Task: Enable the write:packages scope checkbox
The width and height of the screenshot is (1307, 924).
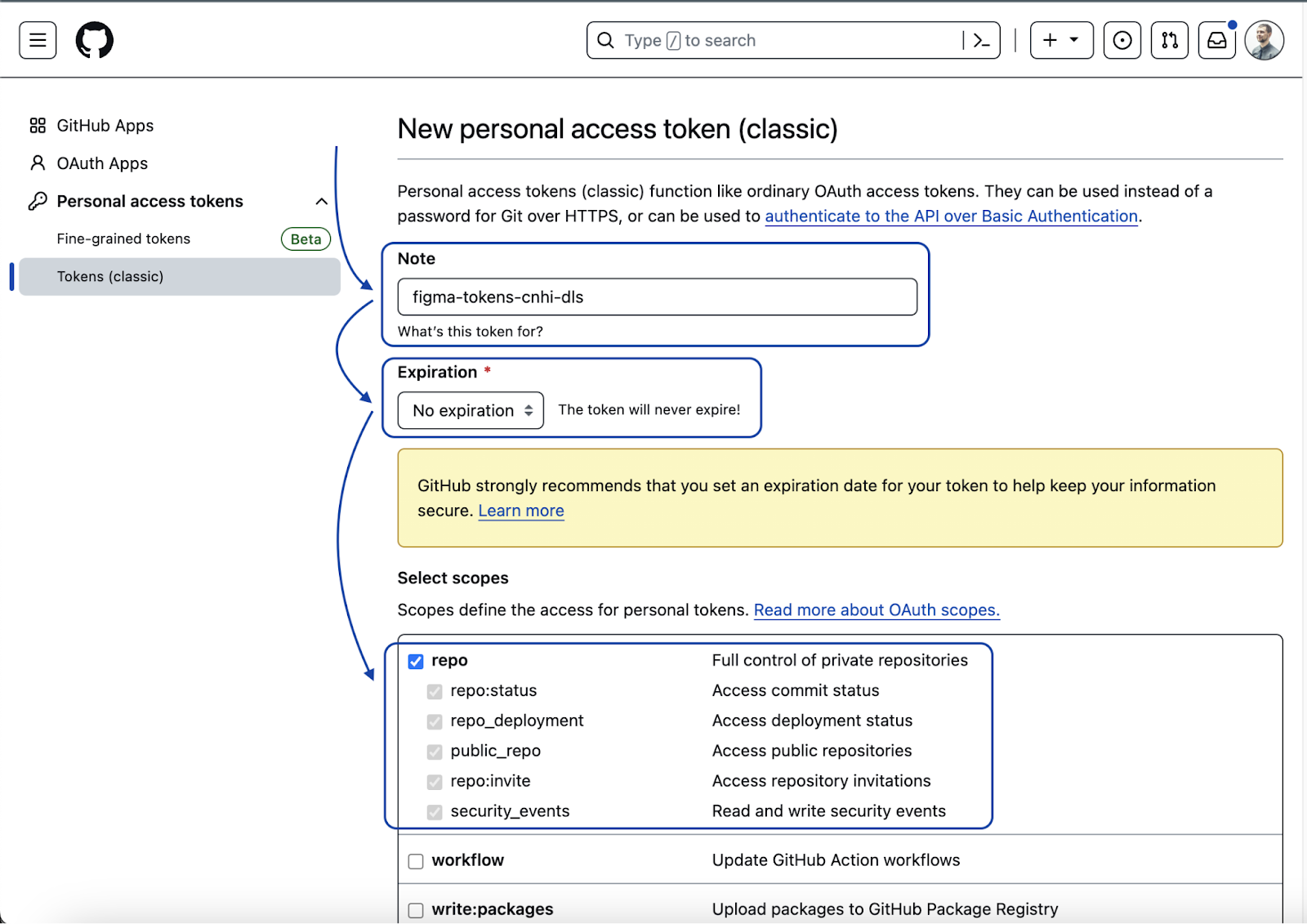Action: pos(416,910)
